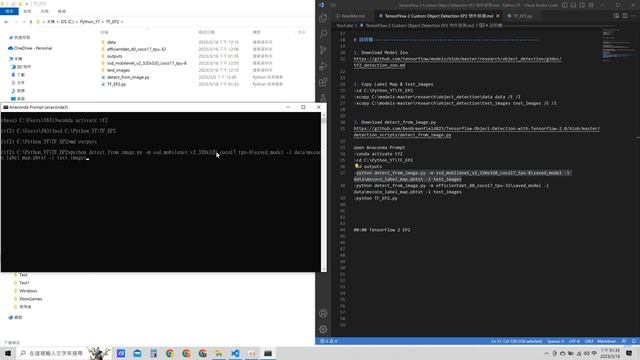Open Run and Debug view in VS Code
The image size is (640, 360).
pos(323,66)
